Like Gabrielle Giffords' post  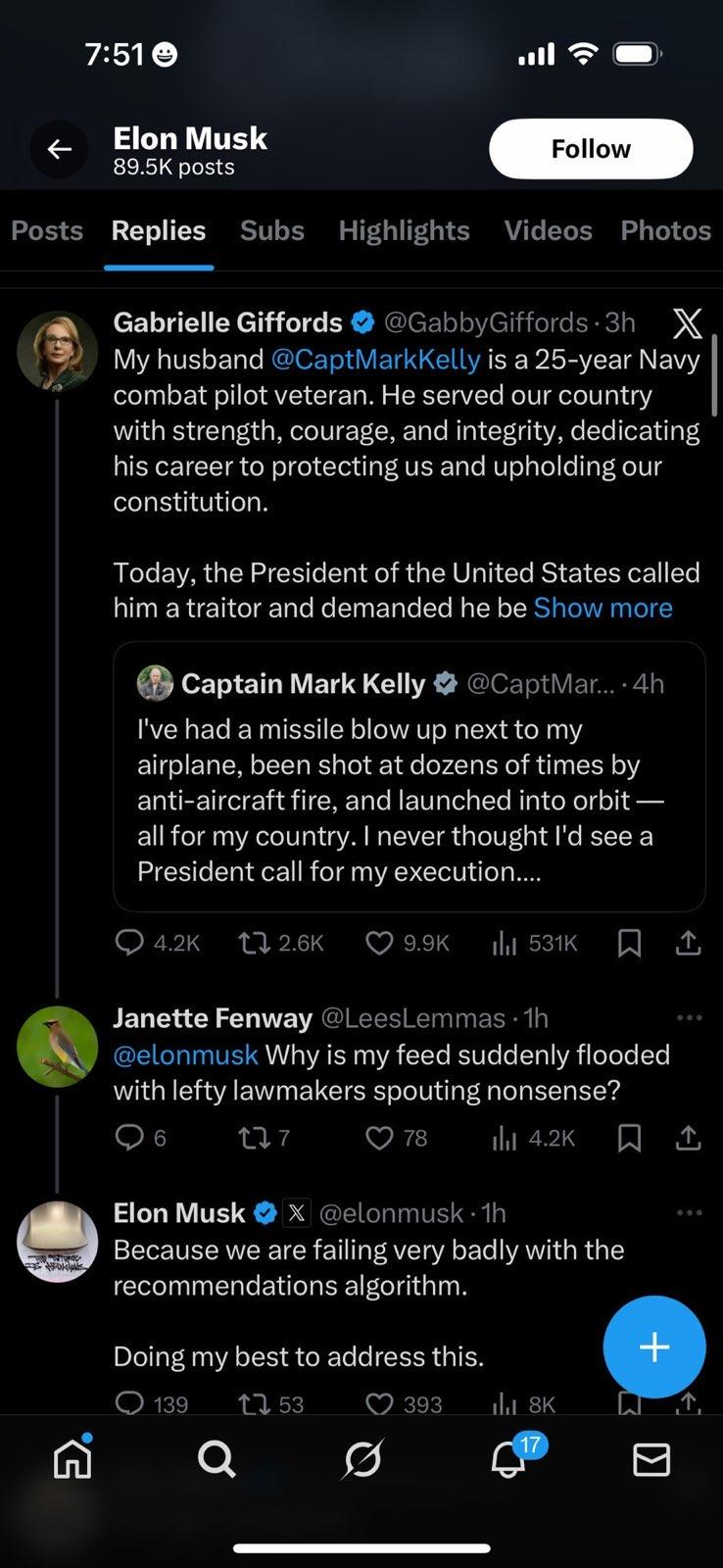tap(379, 943)
